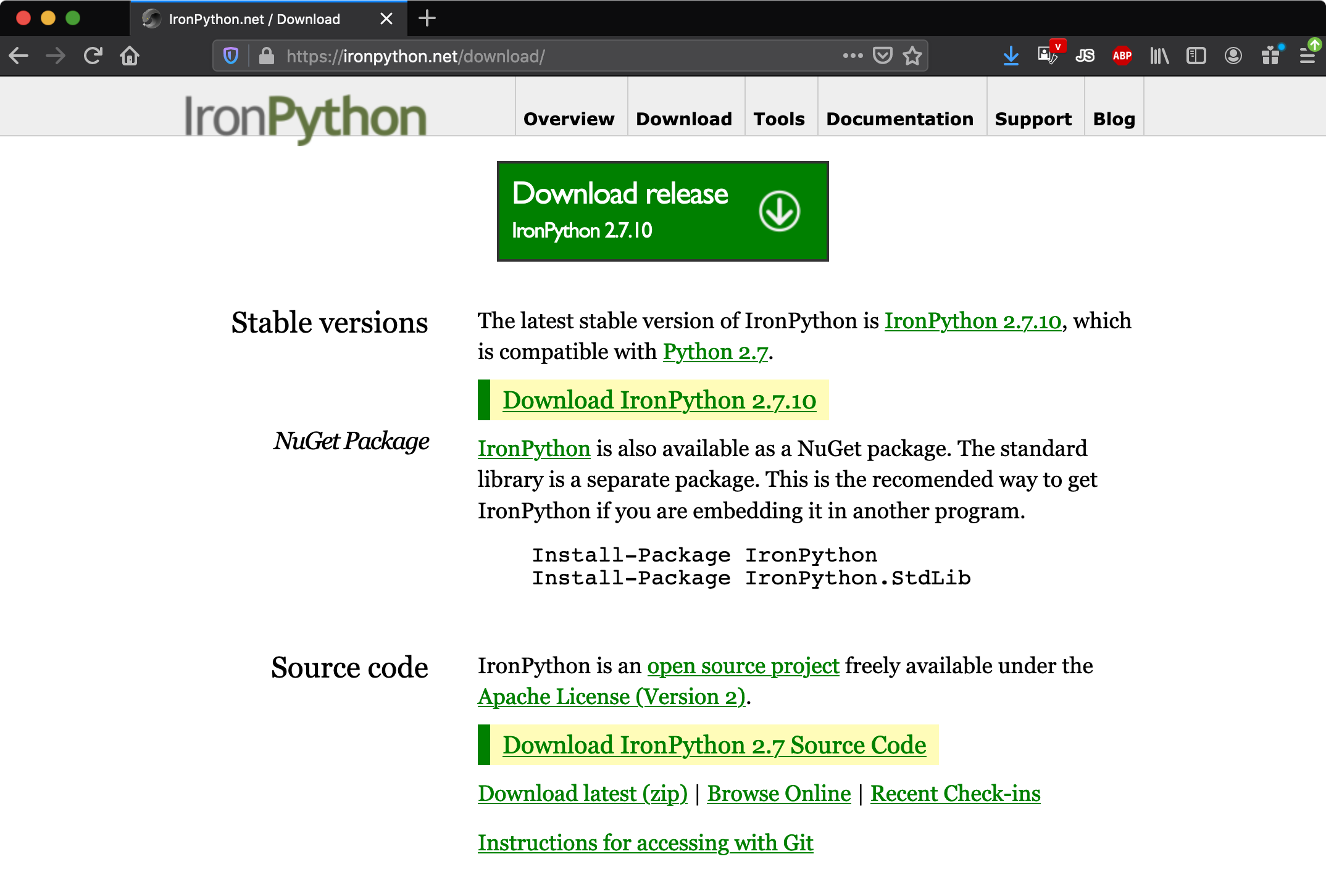Open the Firefox account avatar icon

pyautogui.click(x=1233, y=56)
